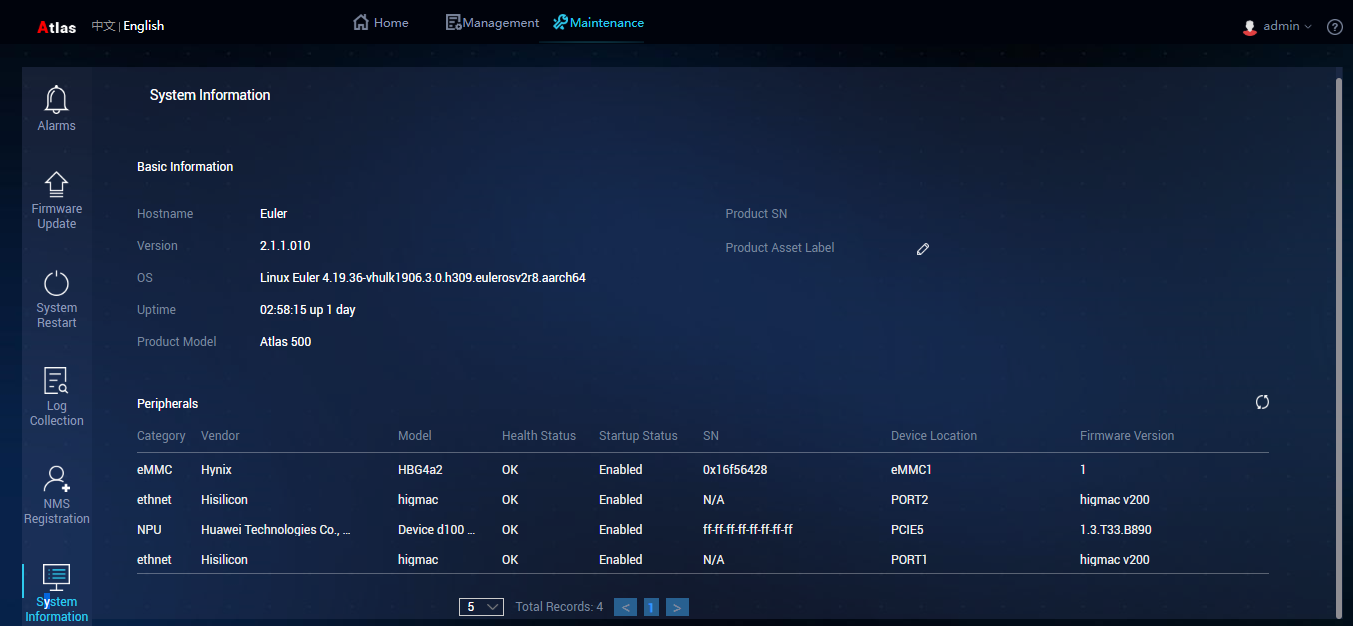The width and height of the screenshot is (1353, 626).
Task: Go to the Home tab
Action: click(x=381, y=22)
